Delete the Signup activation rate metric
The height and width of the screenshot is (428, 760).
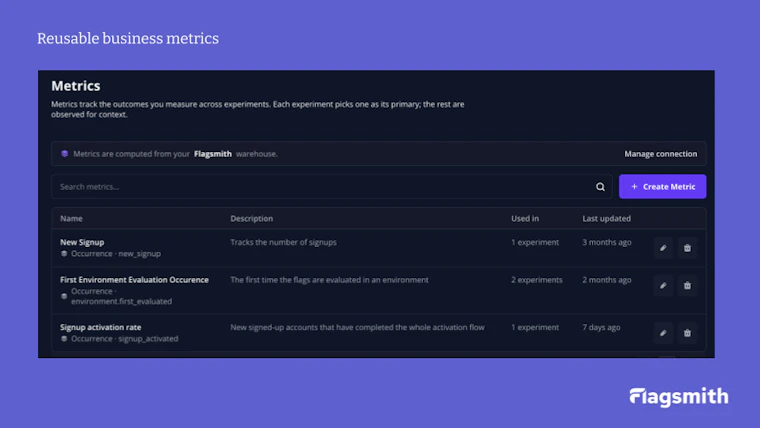coord(687,333)
